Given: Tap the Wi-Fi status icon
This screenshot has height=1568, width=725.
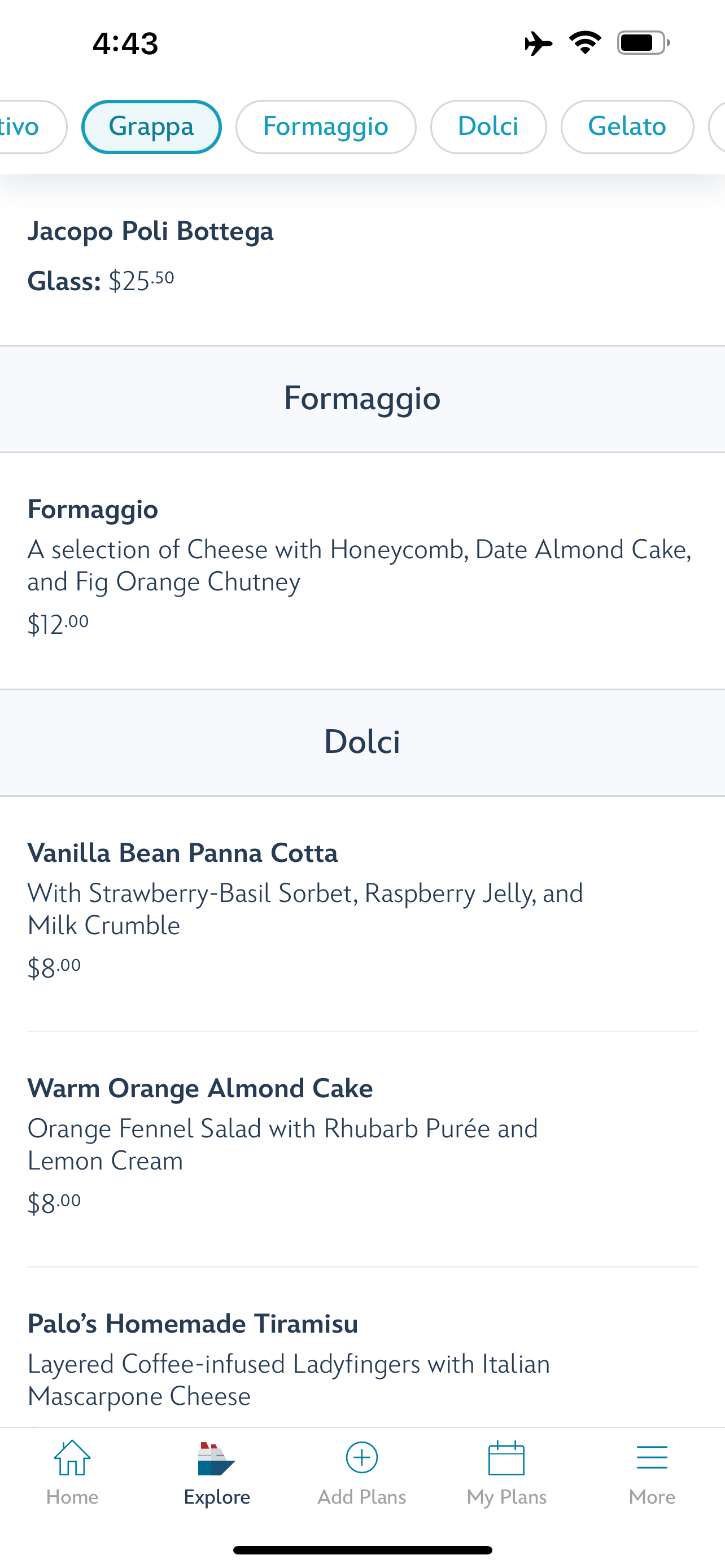Looking at the screenshot, I should [x=585, y=43].
